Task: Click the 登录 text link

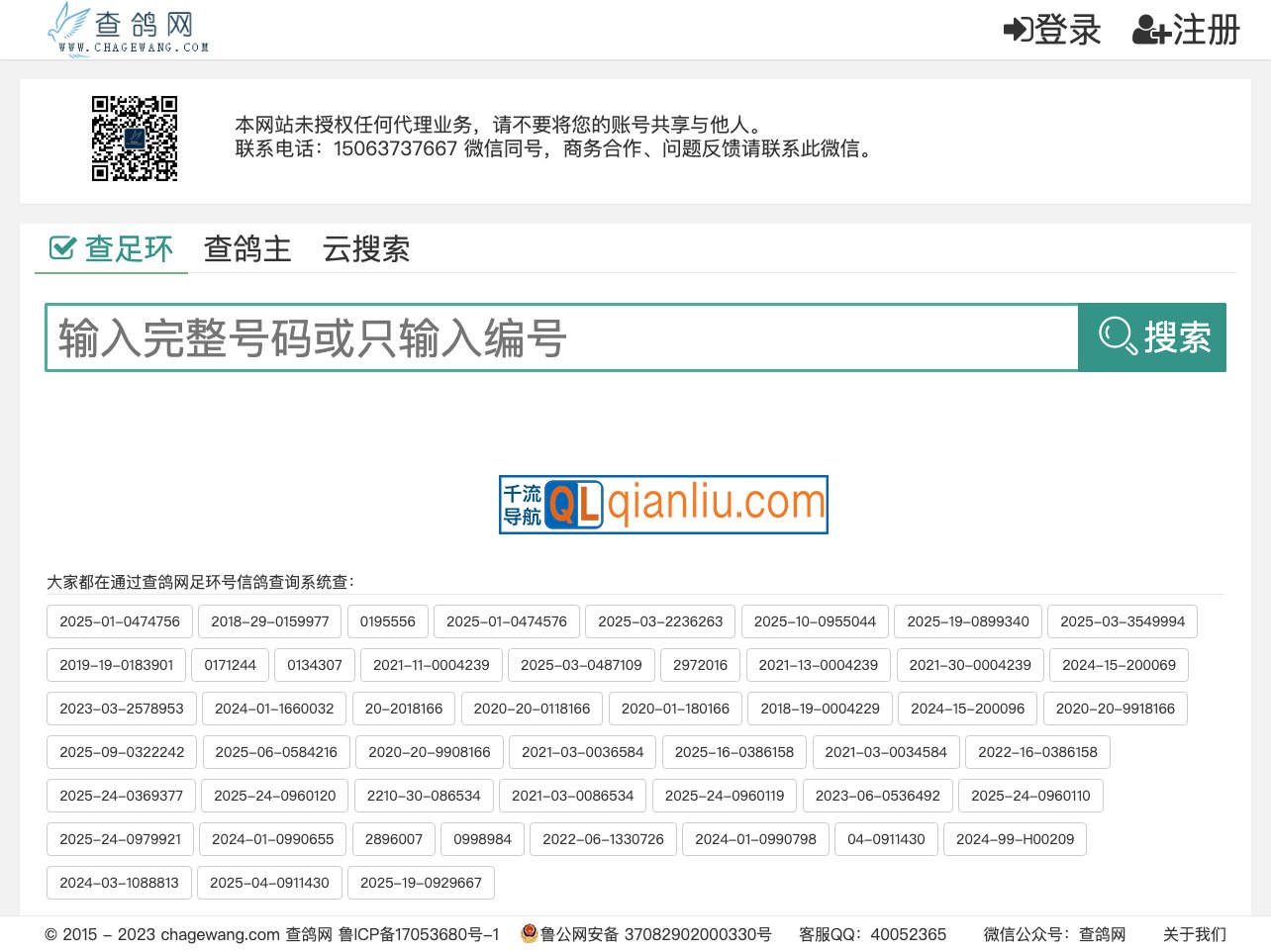Action: (x=1068, y=30)
